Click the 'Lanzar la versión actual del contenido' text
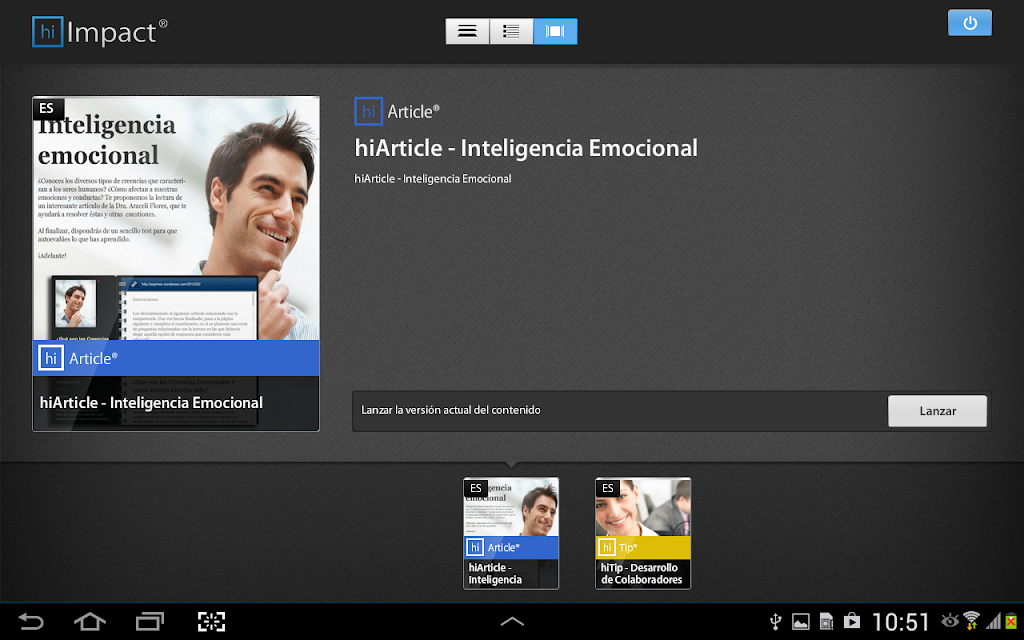This screenshot has height=640, width=1024. (451, 410)
